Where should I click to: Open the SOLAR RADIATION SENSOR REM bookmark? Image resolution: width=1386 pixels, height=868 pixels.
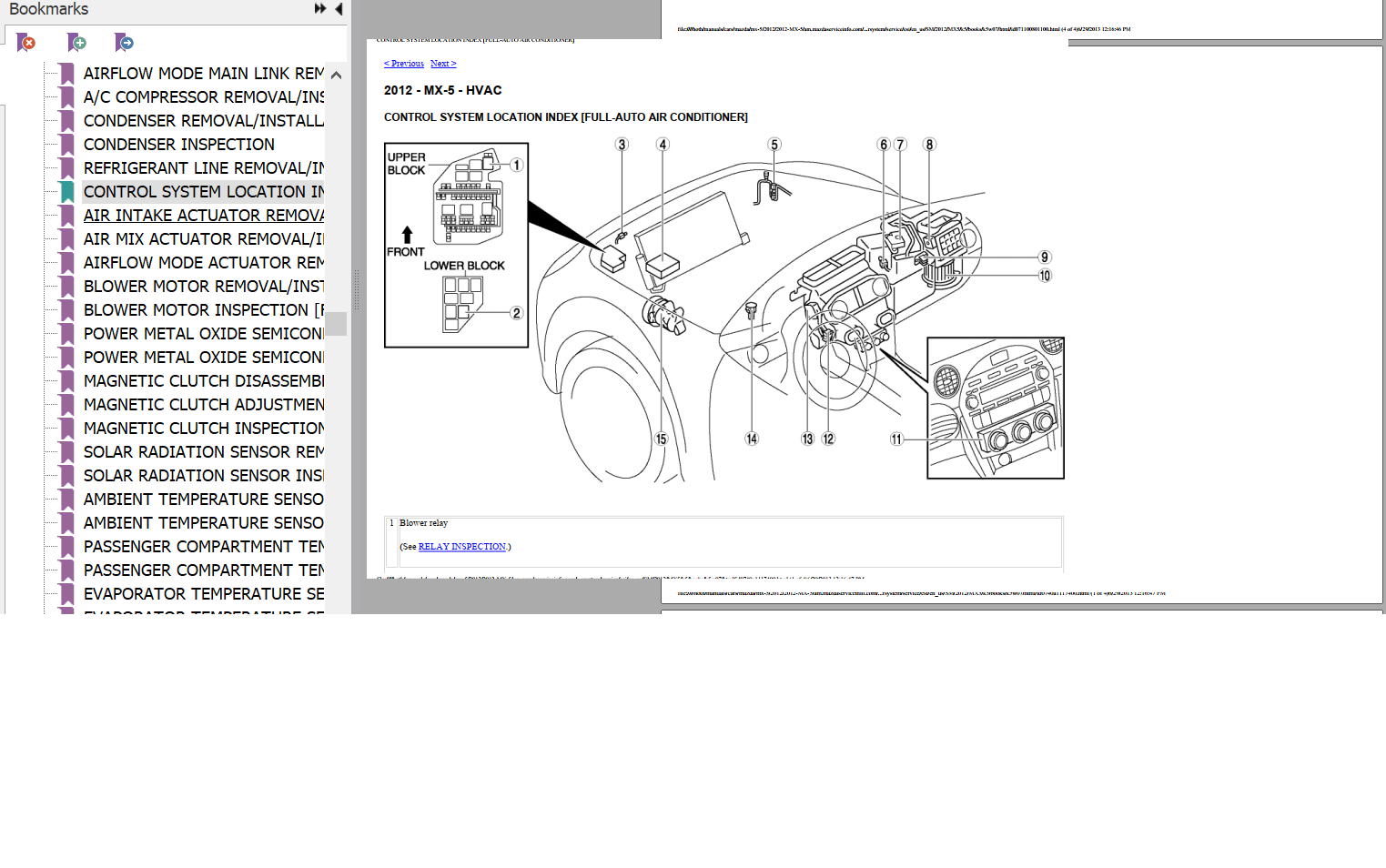204,452
